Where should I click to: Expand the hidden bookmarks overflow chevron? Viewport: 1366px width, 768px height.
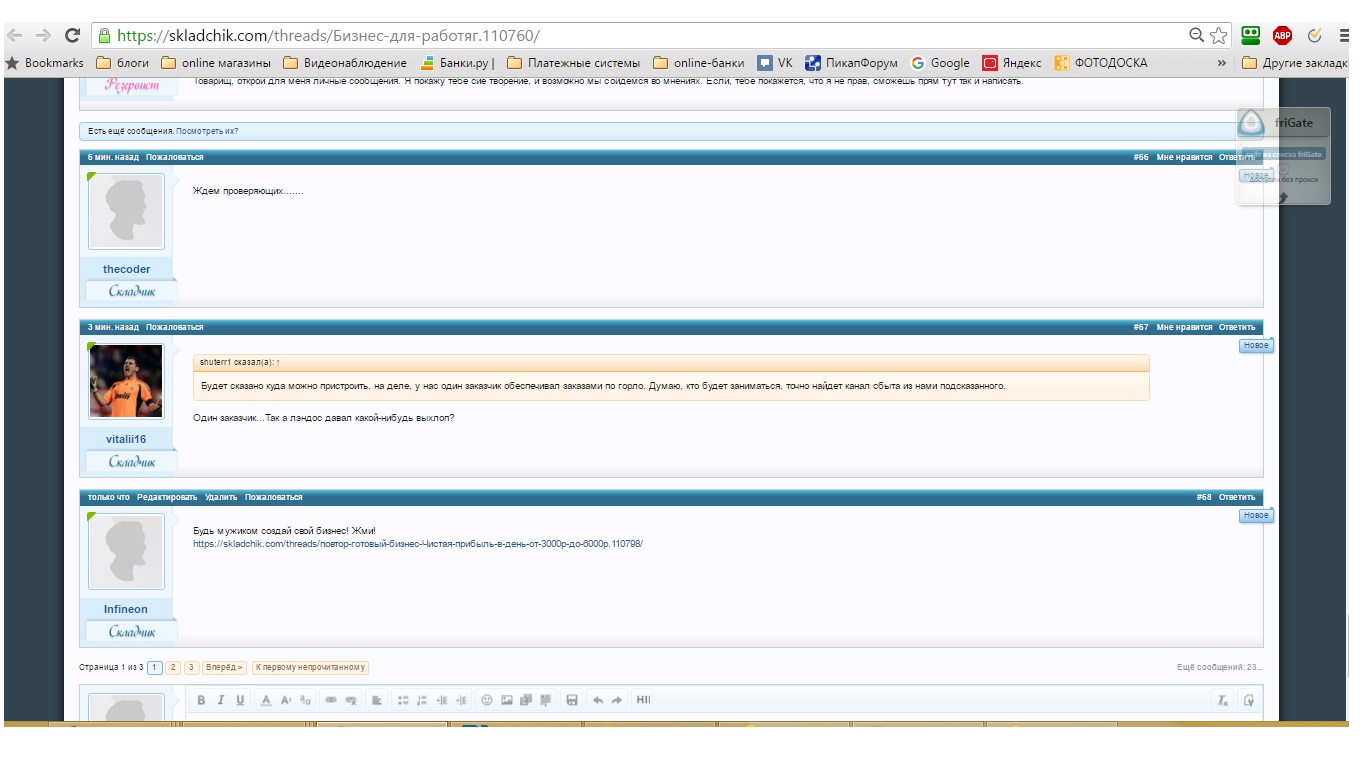point(1221,63)
